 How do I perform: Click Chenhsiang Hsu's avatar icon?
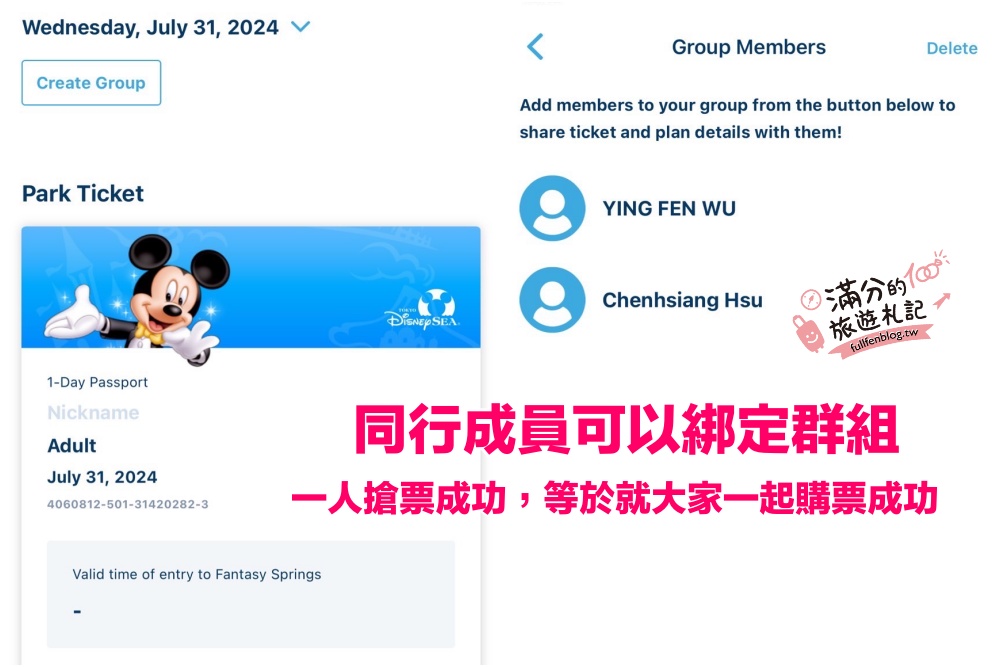pyautogui.click(x=552, y=300)
